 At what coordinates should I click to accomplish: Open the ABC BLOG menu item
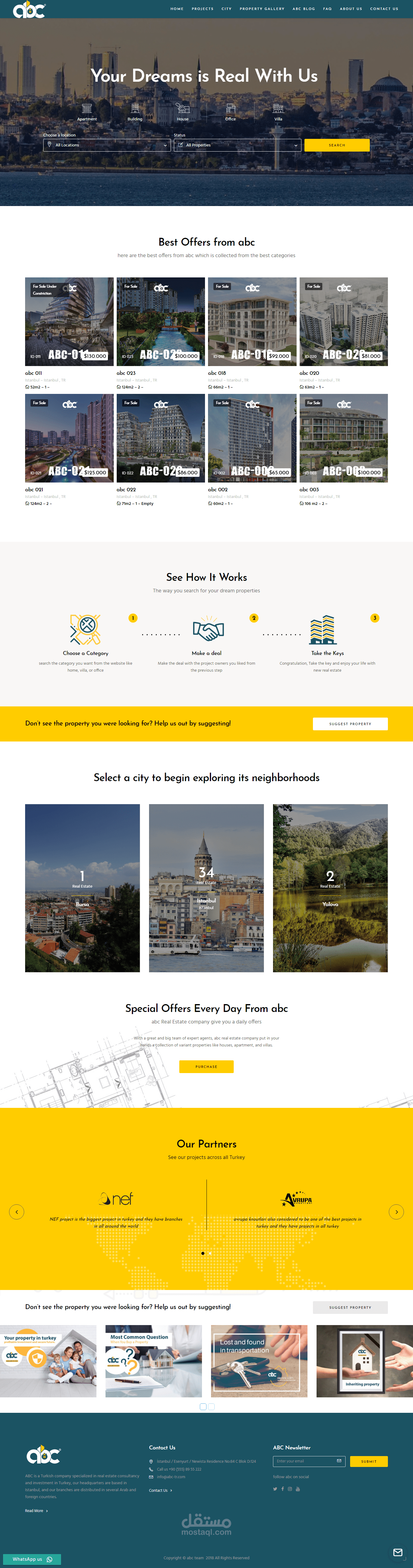point(304,9)
